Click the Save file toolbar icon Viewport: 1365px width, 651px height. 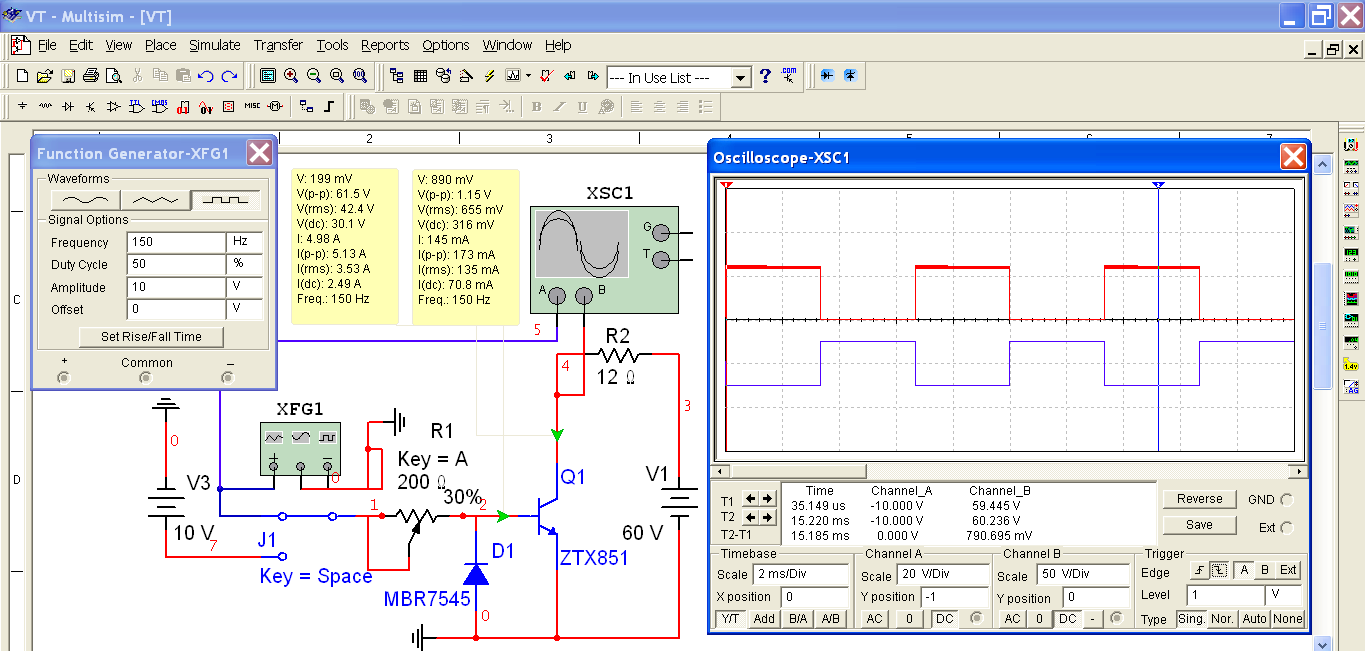[68, 76]
